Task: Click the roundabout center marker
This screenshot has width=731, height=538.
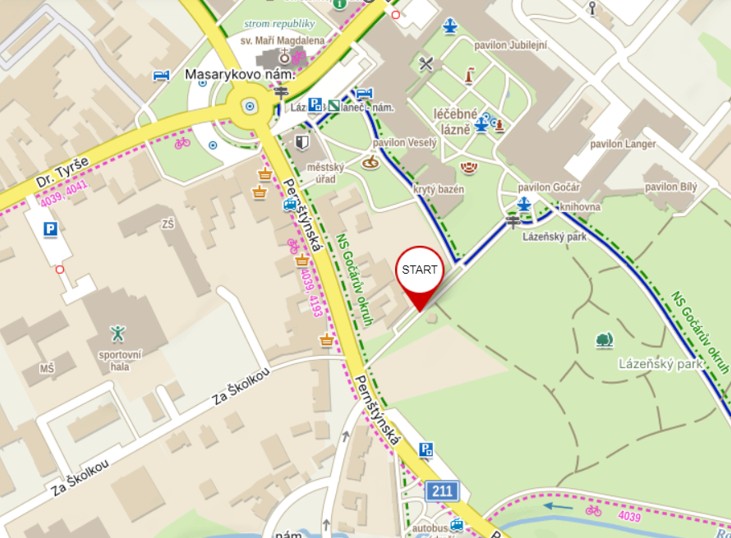Action: coord(250,106)
